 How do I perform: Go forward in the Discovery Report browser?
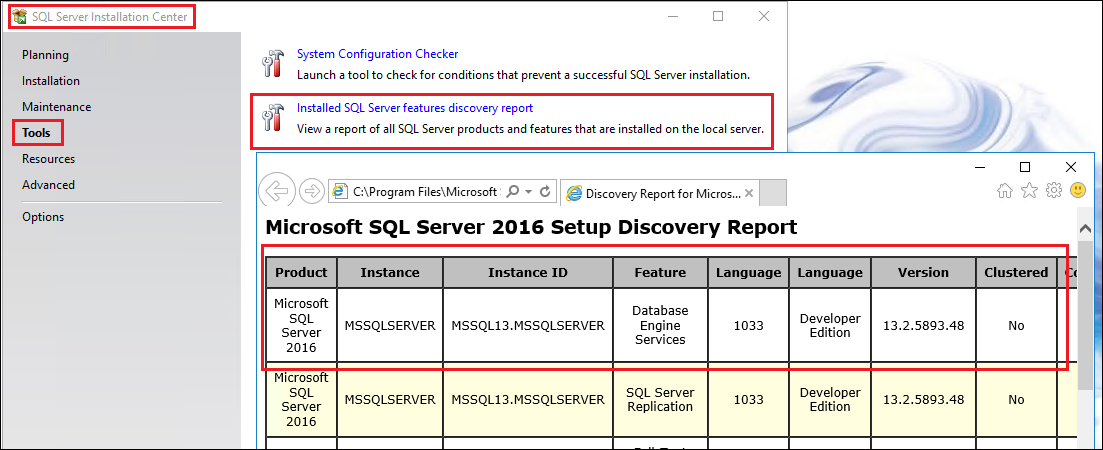(x=311, y=191)
